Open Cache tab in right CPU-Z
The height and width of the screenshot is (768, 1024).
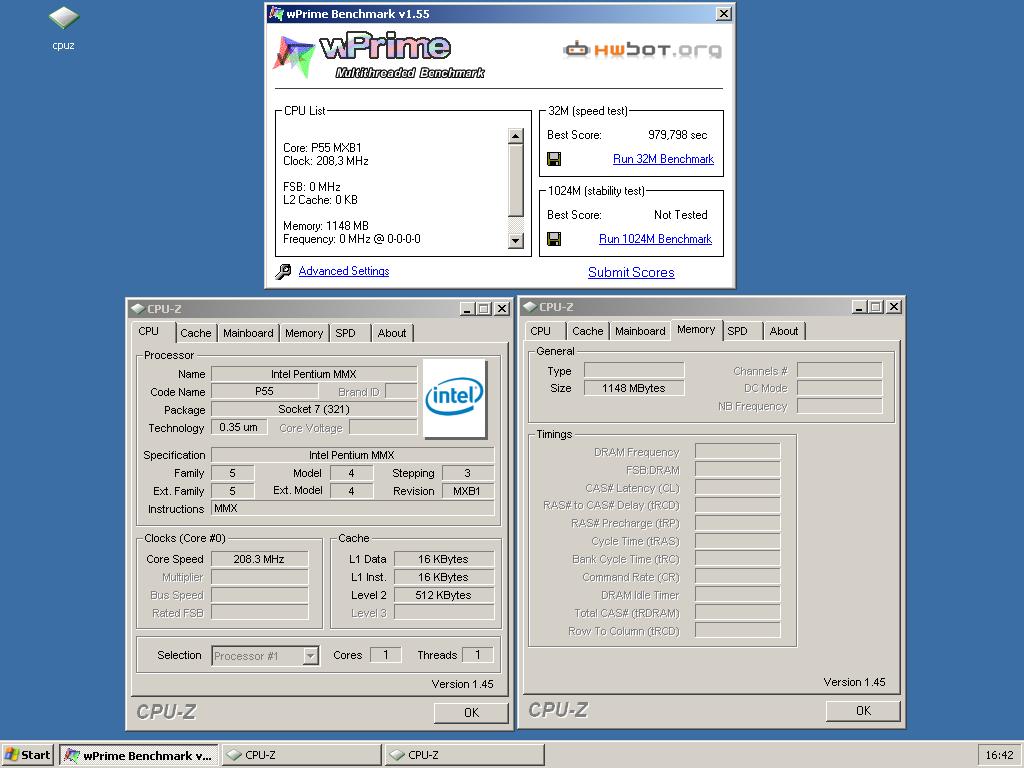coord(588,331)
